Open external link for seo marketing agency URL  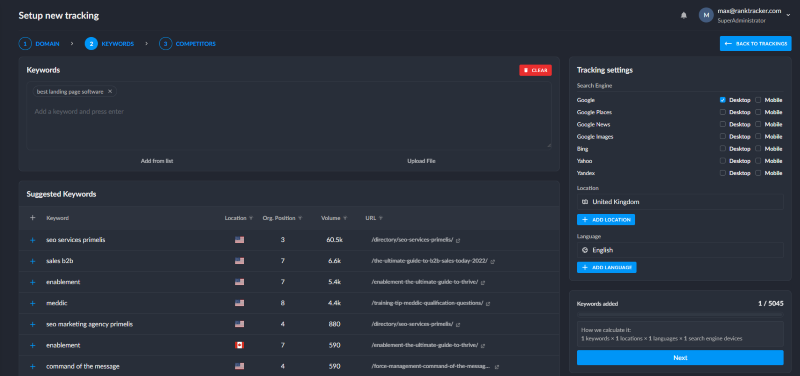coord(458,324)
